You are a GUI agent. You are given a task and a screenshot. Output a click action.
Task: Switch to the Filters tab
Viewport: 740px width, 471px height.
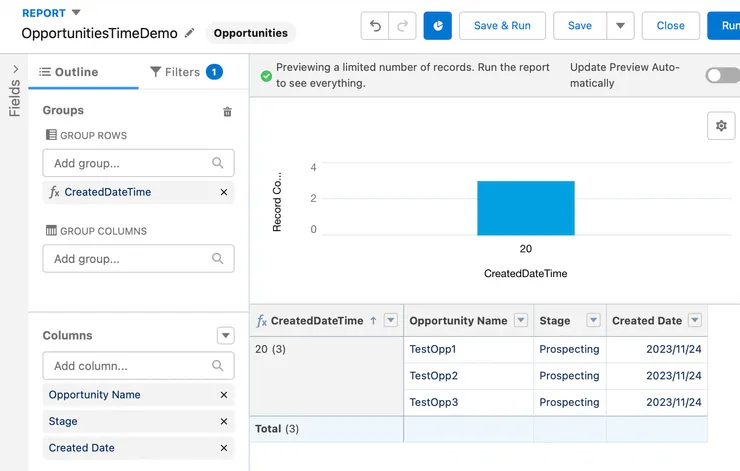tap(184, 72)
